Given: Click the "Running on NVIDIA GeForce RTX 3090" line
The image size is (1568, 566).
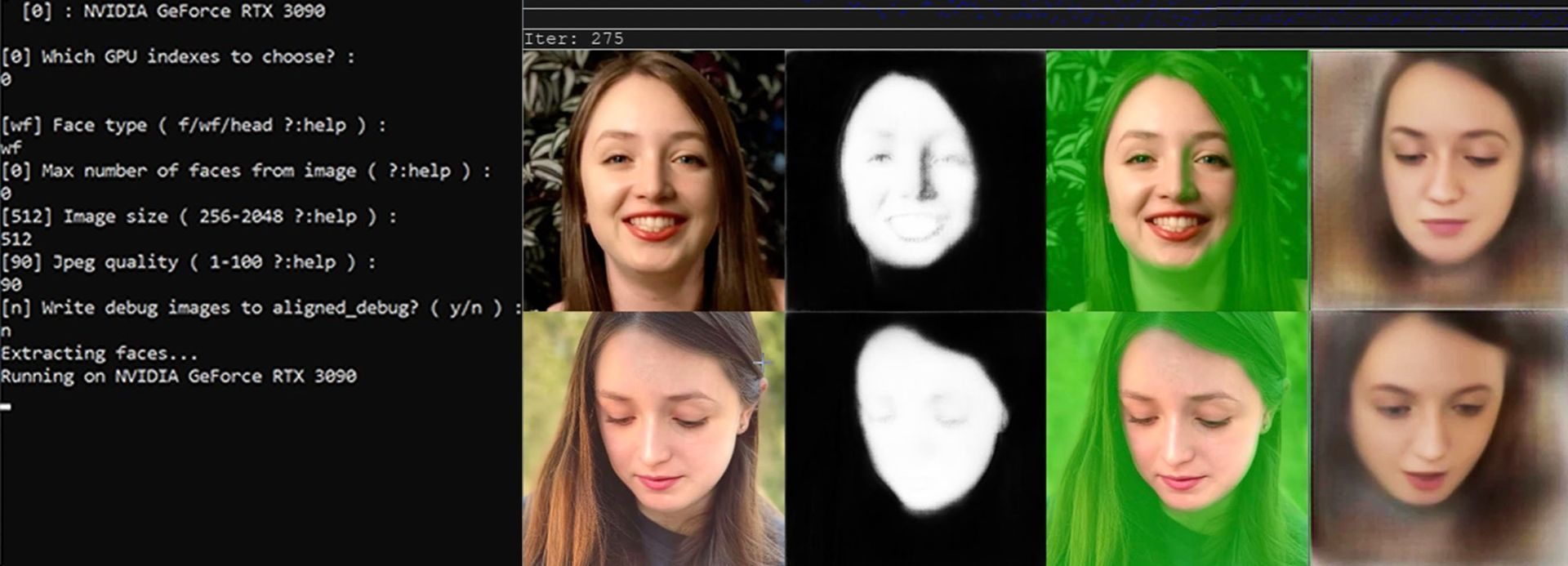Looking at the screenshot, I should [x=178, y=377].
